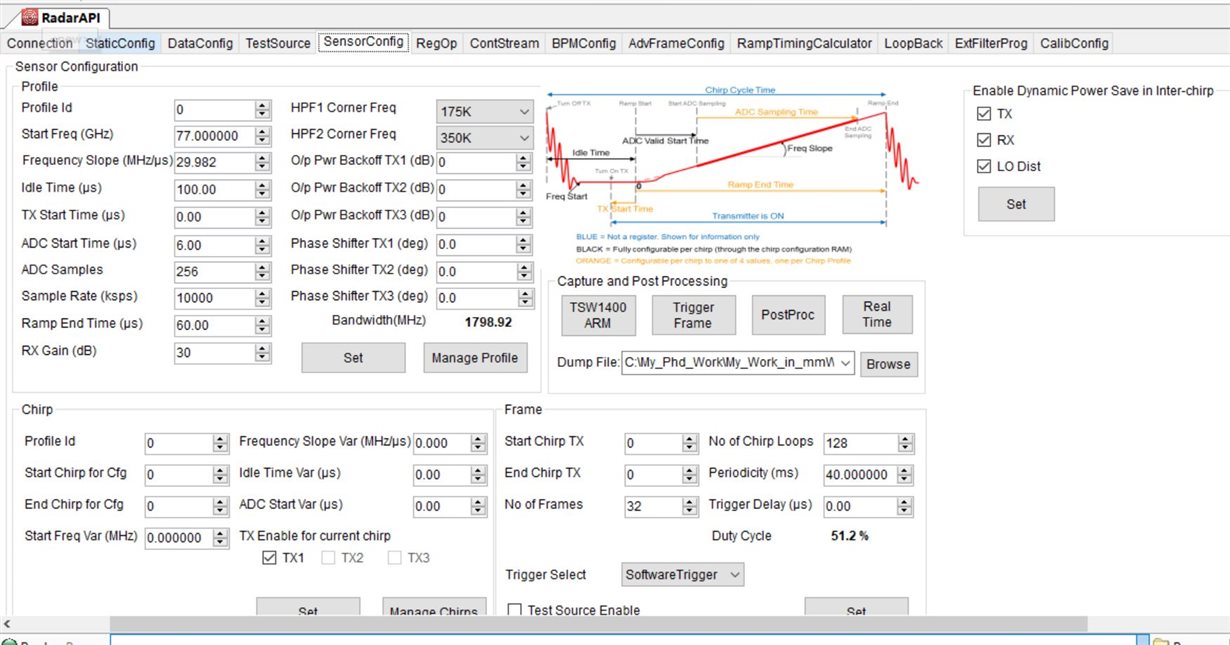
Task: Toggle the TX3 chirp enable checkbox
Action: point(394,558)
